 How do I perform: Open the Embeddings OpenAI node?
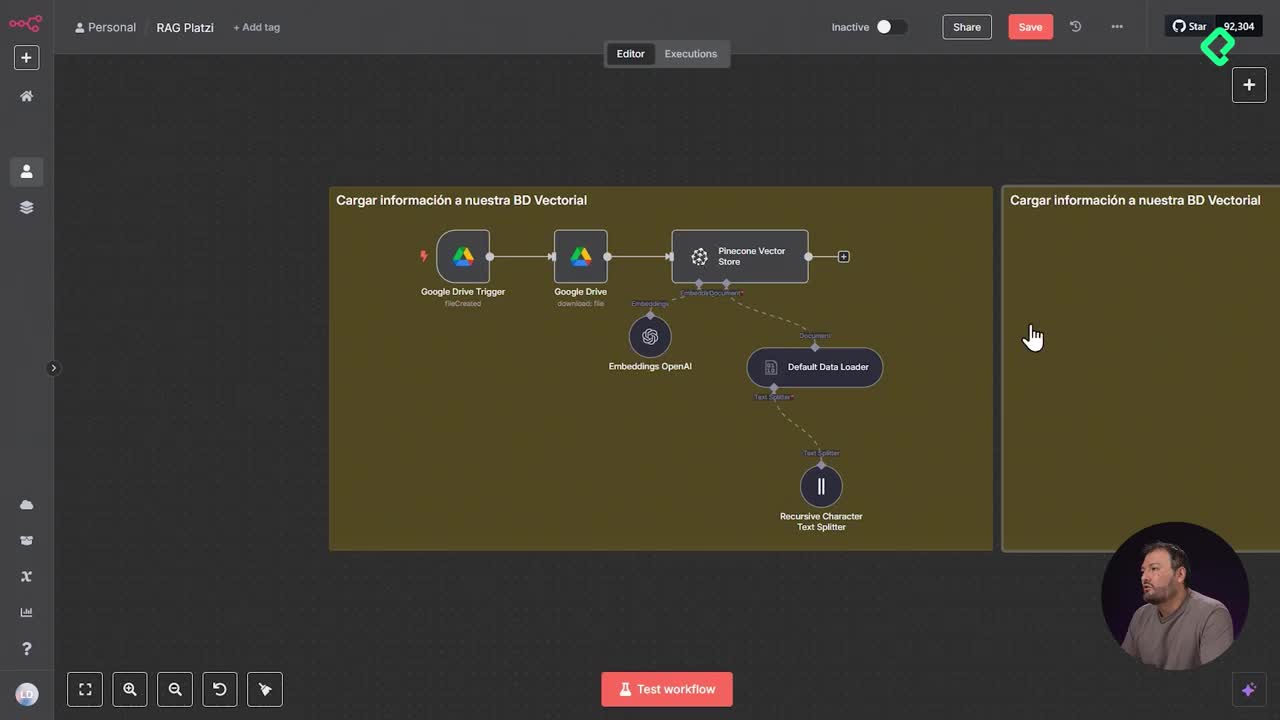[x=650, y=336]
